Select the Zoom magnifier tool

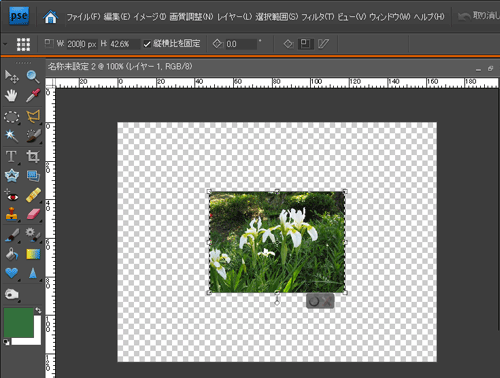point(33,77)
